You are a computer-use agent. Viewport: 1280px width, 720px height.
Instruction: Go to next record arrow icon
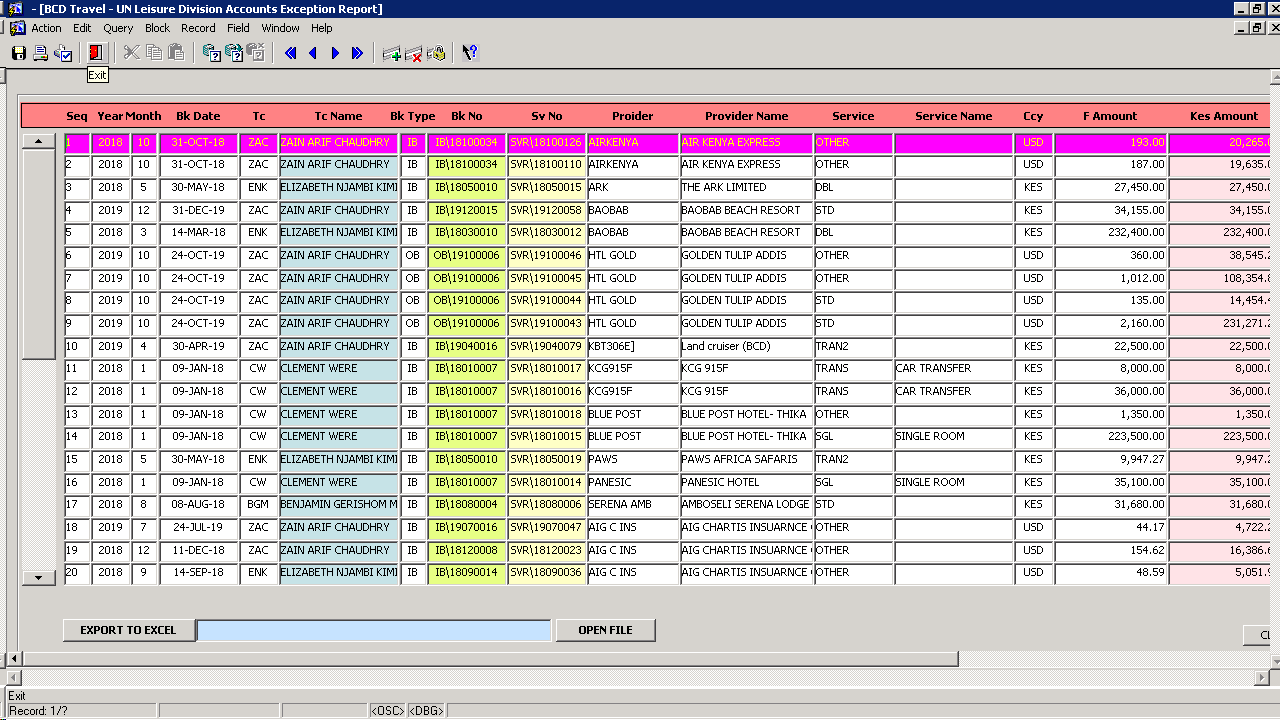tap(335, 53)
